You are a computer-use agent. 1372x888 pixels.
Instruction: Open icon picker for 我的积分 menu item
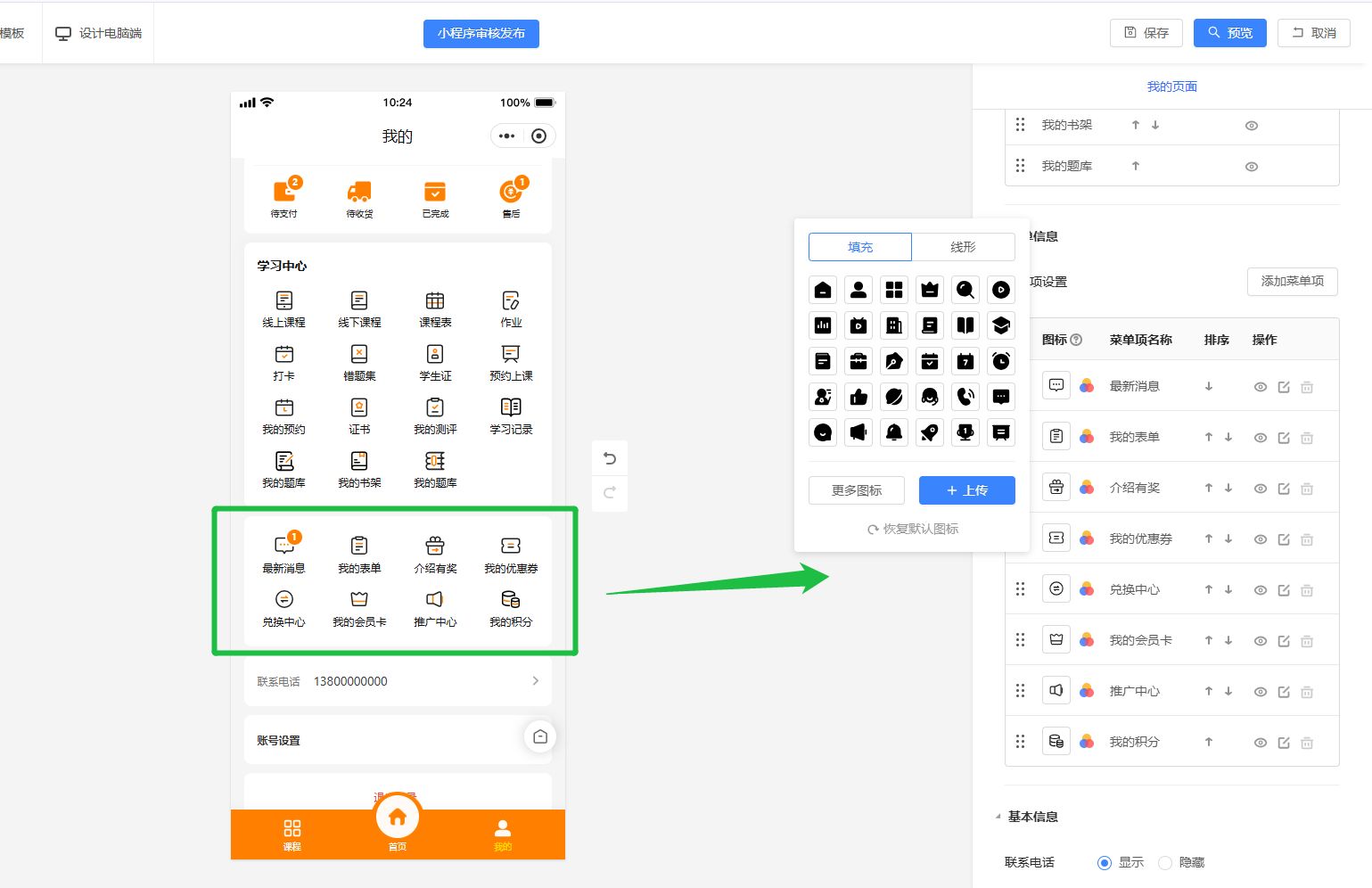(1056, 742)
